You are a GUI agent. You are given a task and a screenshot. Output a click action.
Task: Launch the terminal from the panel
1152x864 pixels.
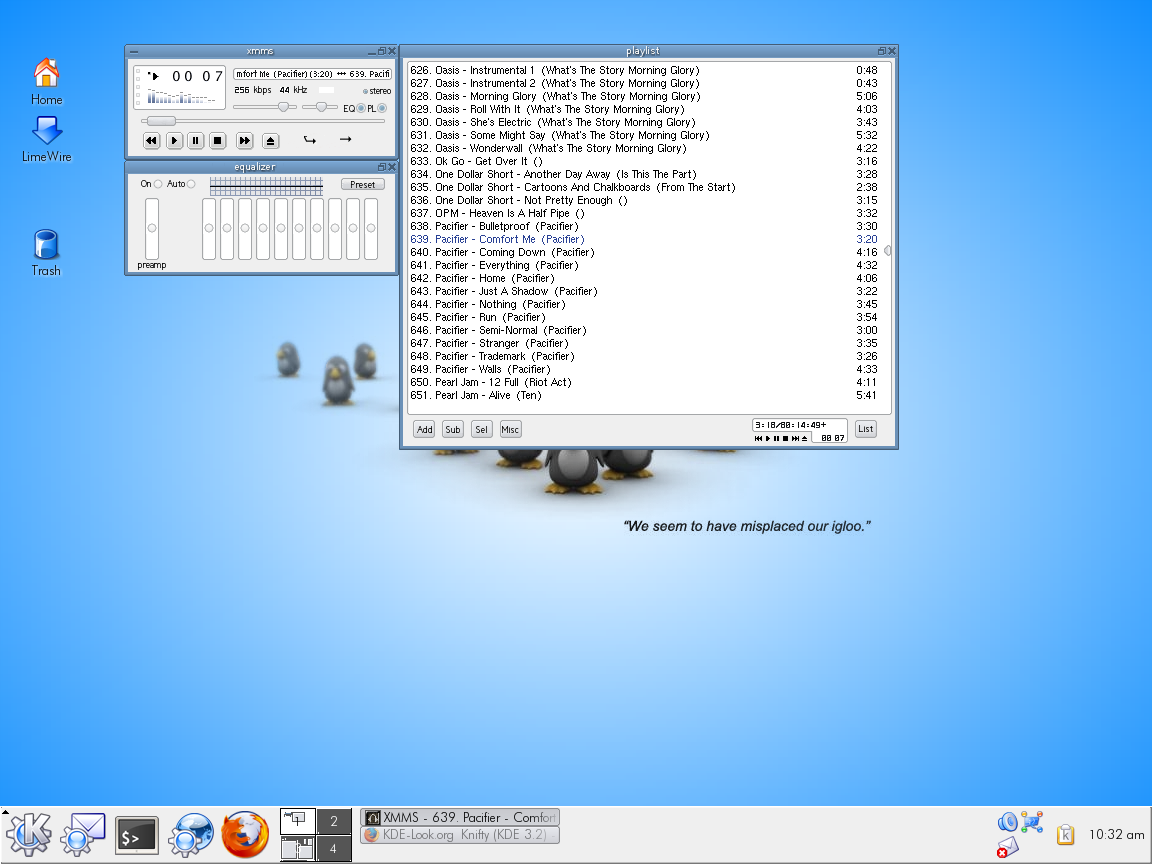pyautogui.click(x=137, y=835)
